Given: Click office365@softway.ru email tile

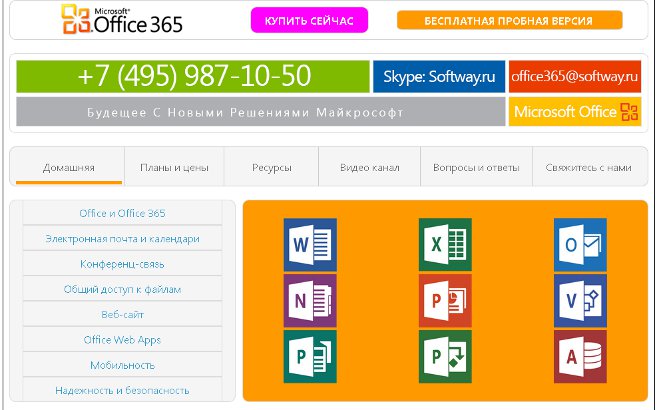Looking at the screenshot, I should point(574,76).
